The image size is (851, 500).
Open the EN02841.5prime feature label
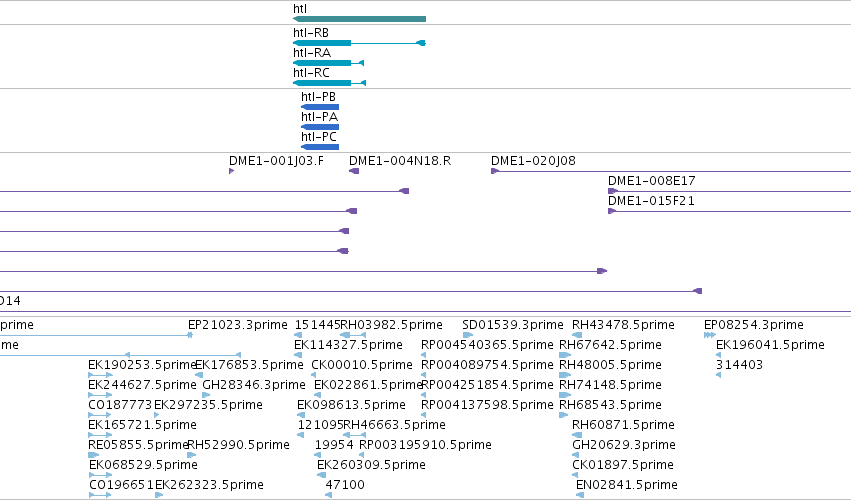[x=627, y=486]
